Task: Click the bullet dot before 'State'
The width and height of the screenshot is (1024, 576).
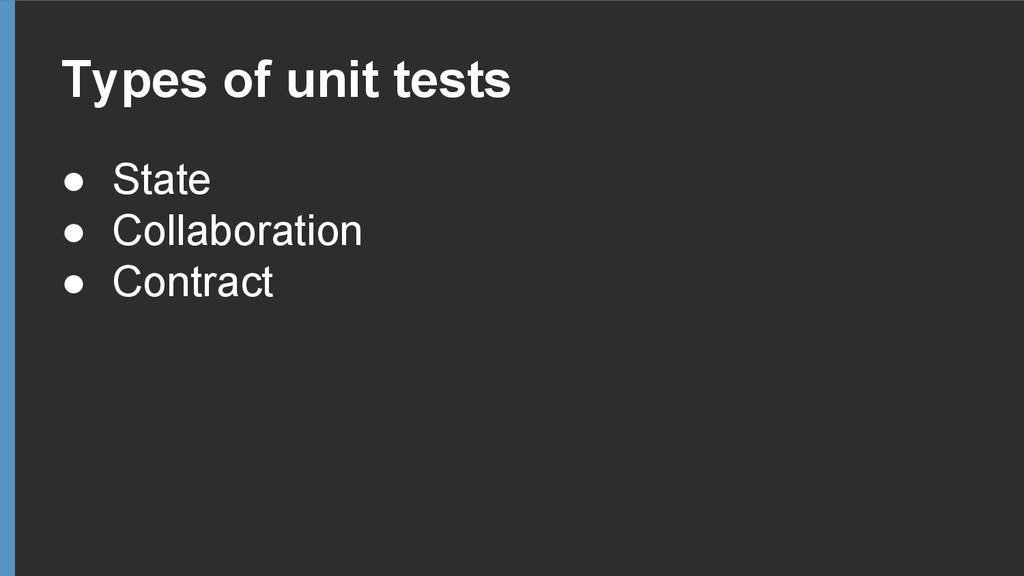Action: coord(74,182)
